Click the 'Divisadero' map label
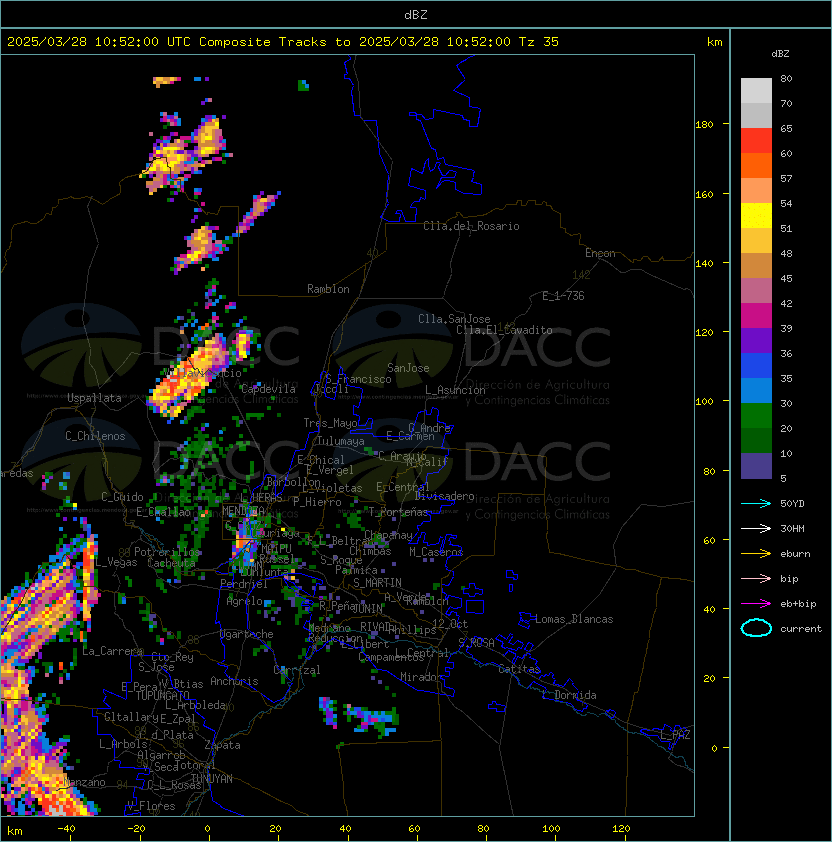Screen dimensions: 832x842 click(x=444, y=496)
